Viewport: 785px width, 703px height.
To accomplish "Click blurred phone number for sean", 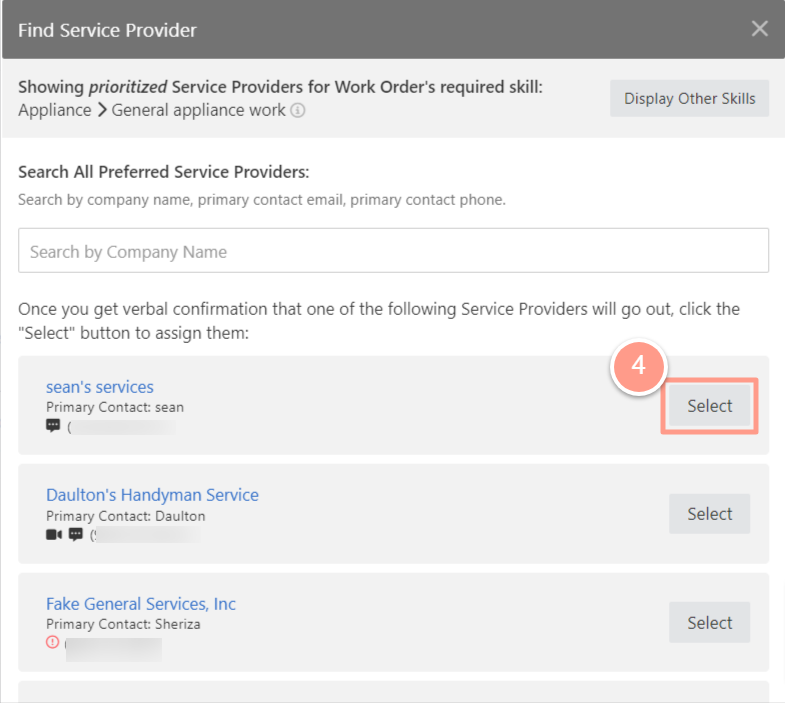I will [122, 428].
